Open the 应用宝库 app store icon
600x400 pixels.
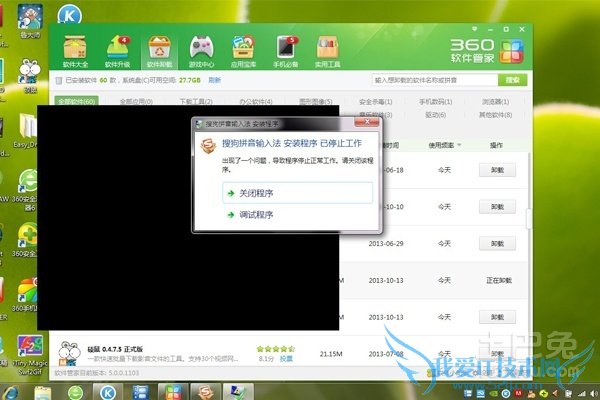pos(243,52)
